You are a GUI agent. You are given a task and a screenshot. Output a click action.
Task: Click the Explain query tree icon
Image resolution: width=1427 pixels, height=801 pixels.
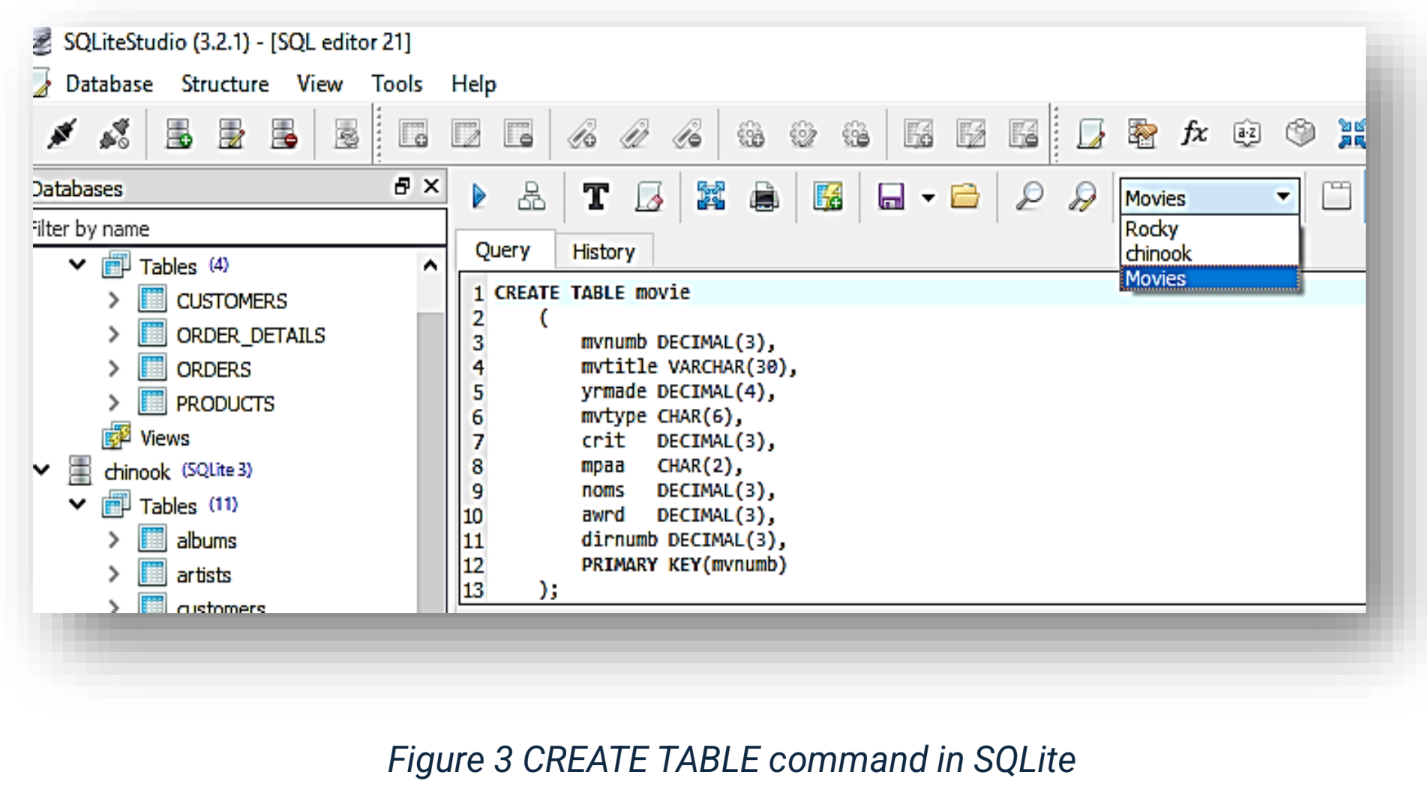tap(532, 197)
